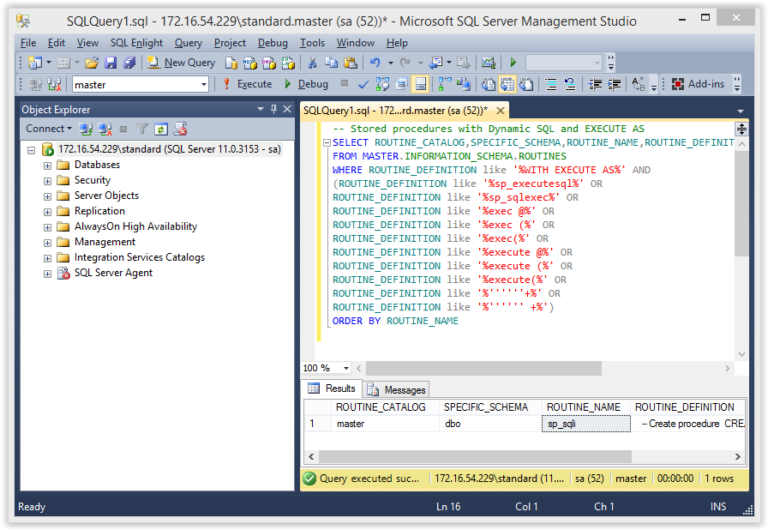Start debugging with the Debug button
The image size is (768, 530).
coord(306,85)
